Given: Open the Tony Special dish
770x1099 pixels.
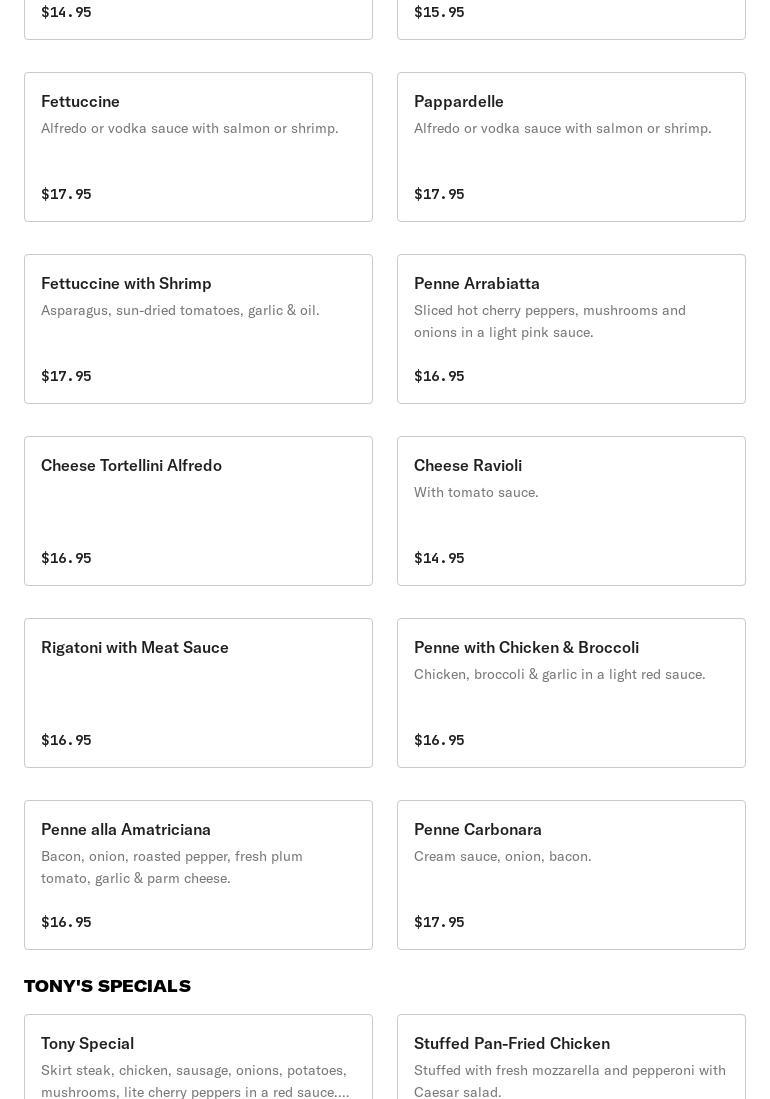Looking at the screenshot, I should point(198,1058).
